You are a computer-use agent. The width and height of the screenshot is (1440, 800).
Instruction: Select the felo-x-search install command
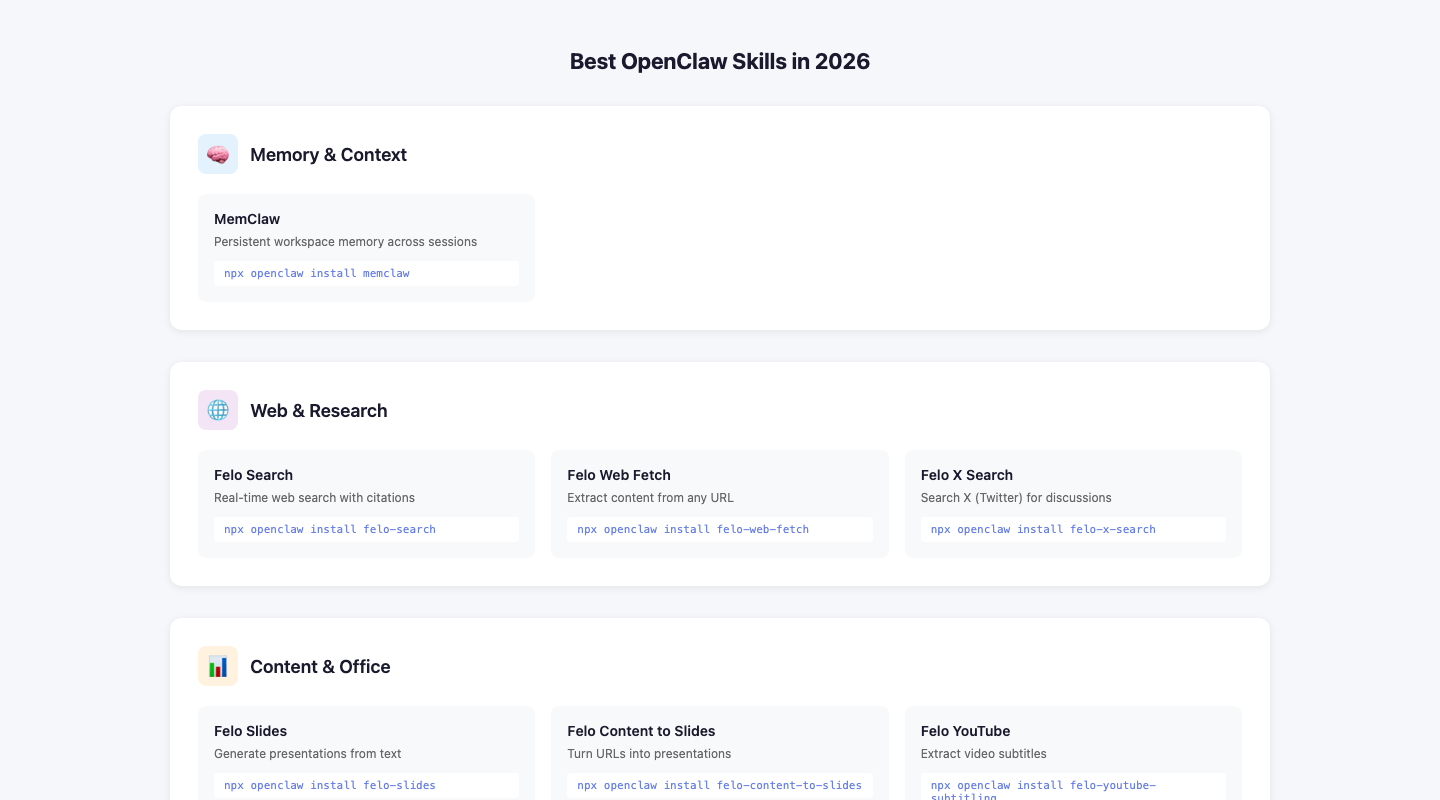[1043, 529]
